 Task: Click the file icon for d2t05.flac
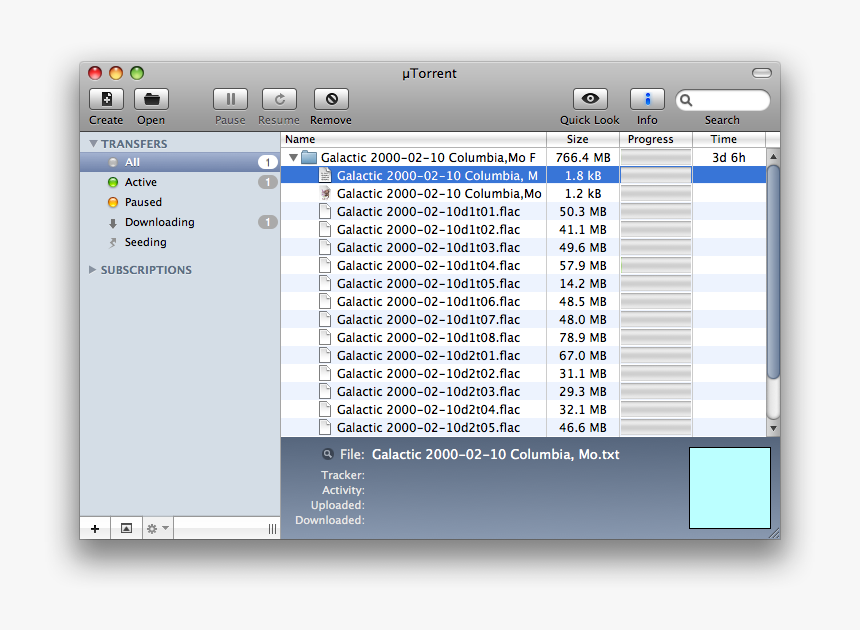[x=325, y=428]
